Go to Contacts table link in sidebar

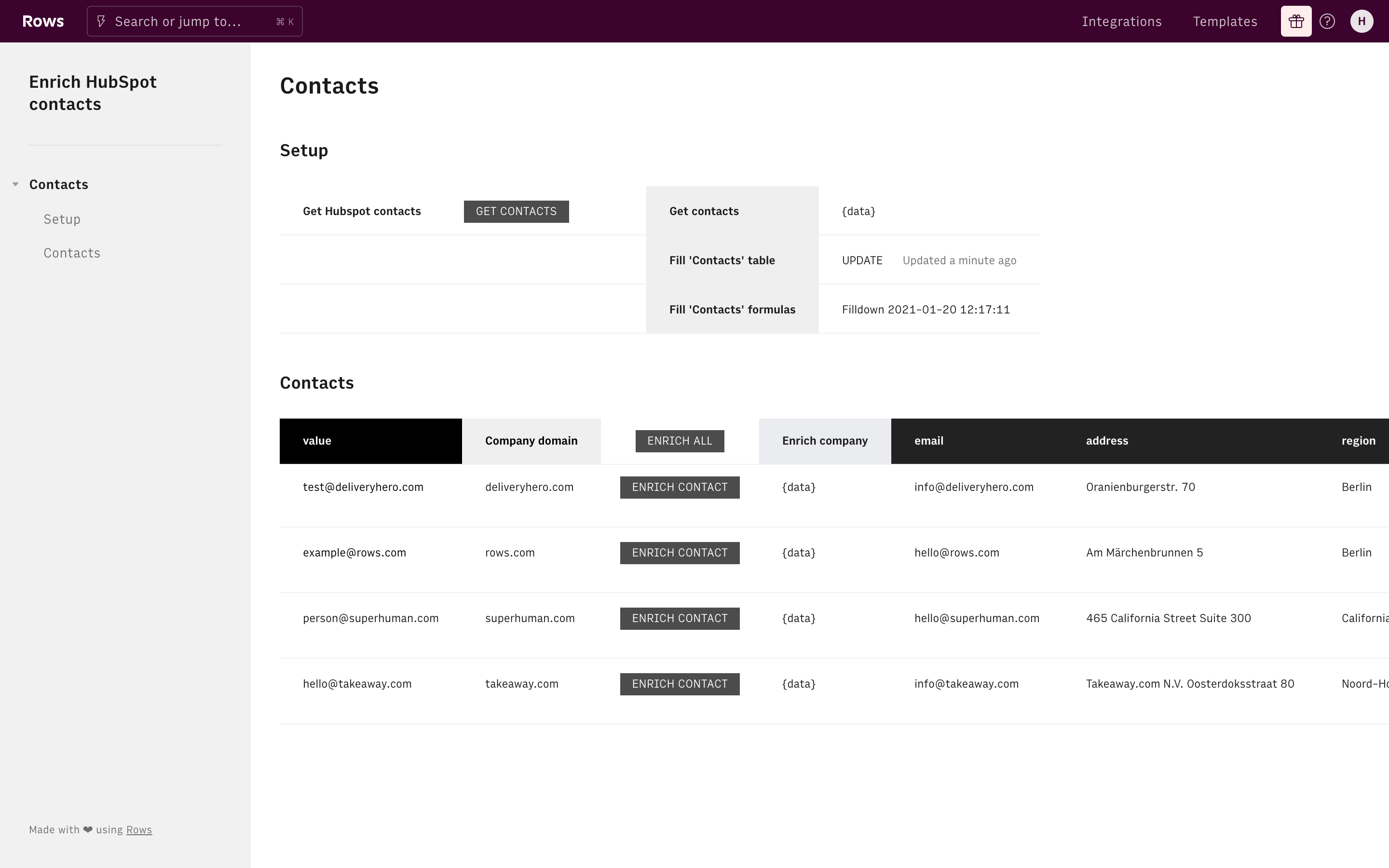[x=72, y=253]
